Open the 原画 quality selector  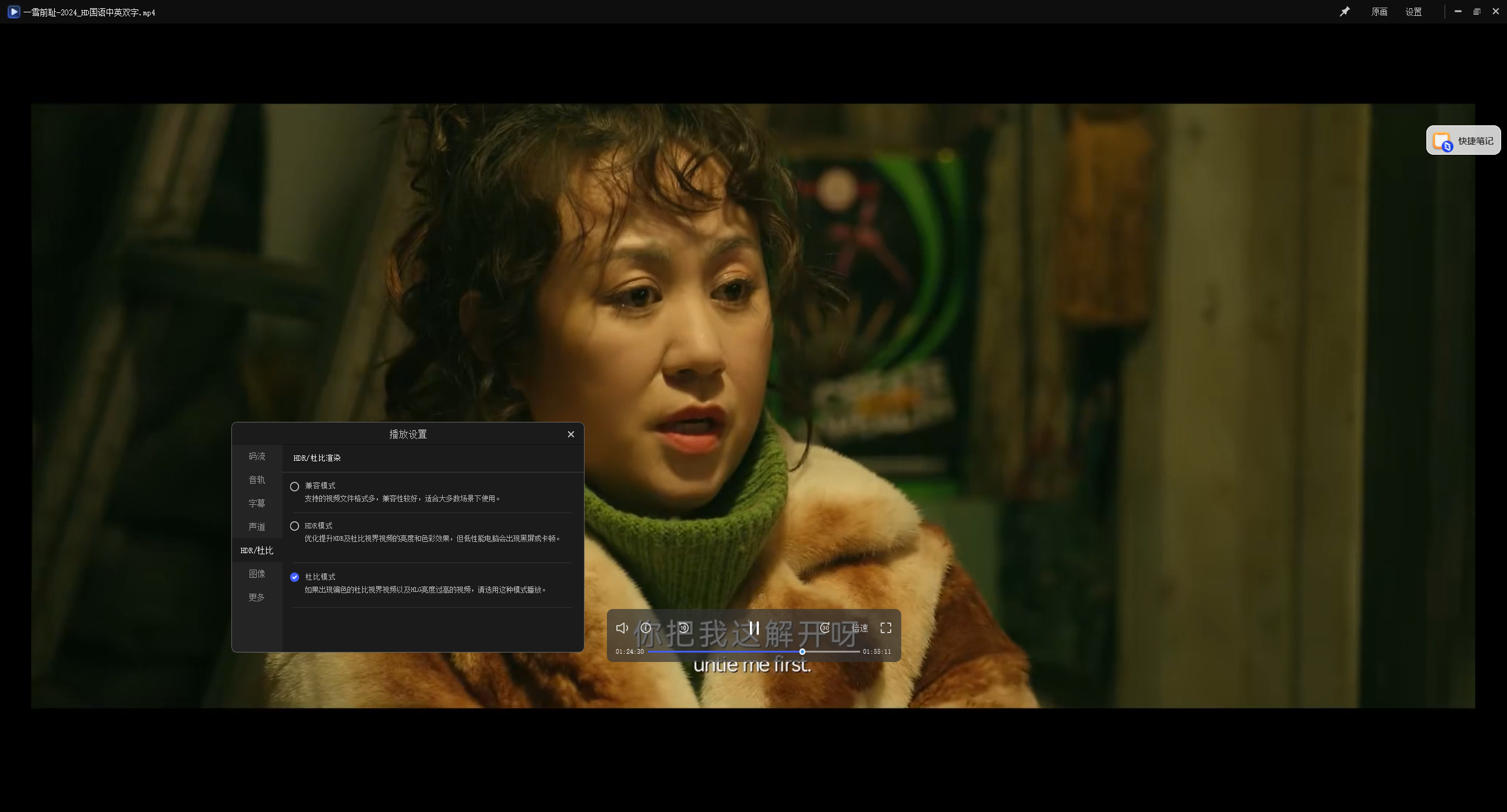(x=1379, y=12)
